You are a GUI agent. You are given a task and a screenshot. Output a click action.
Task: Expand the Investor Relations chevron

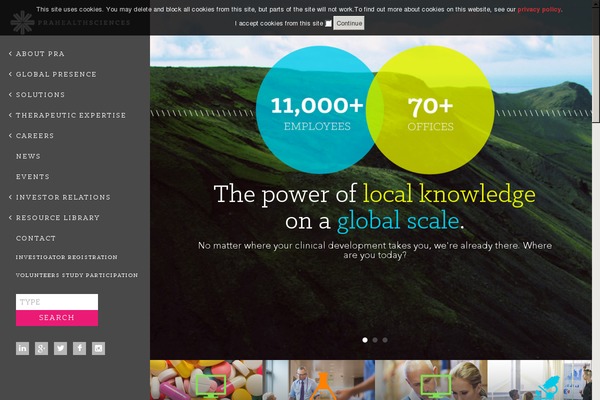[10, 197]
